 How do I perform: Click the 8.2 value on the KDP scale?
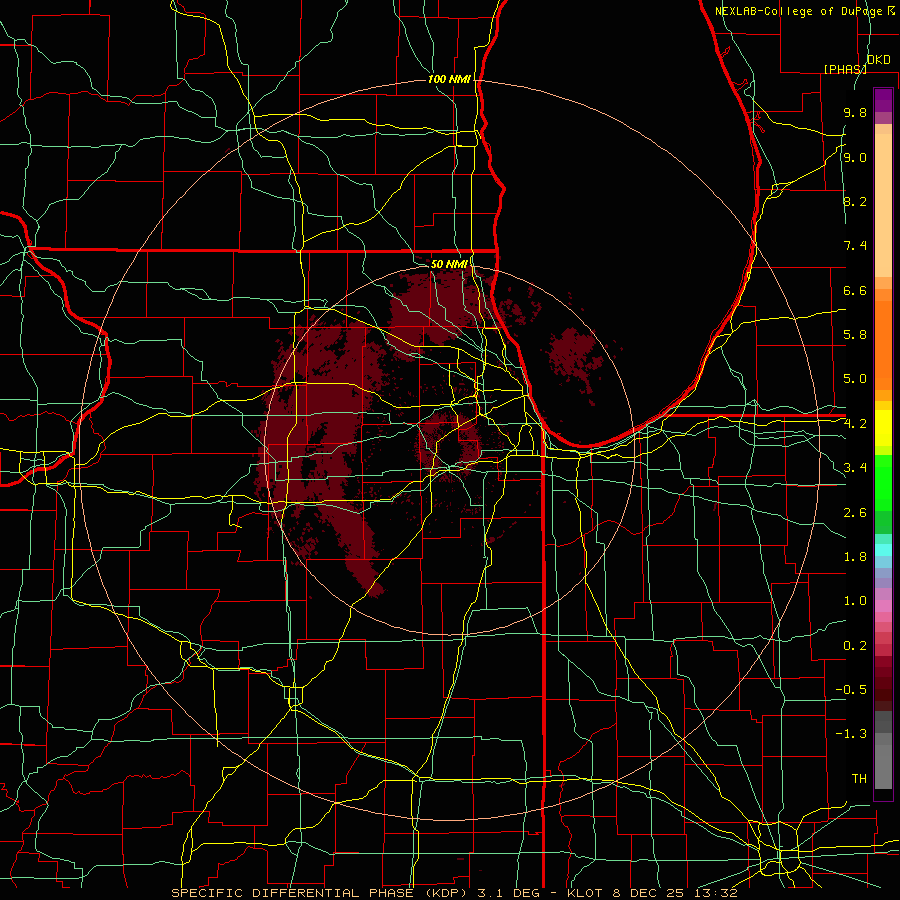tap(855, 201)
